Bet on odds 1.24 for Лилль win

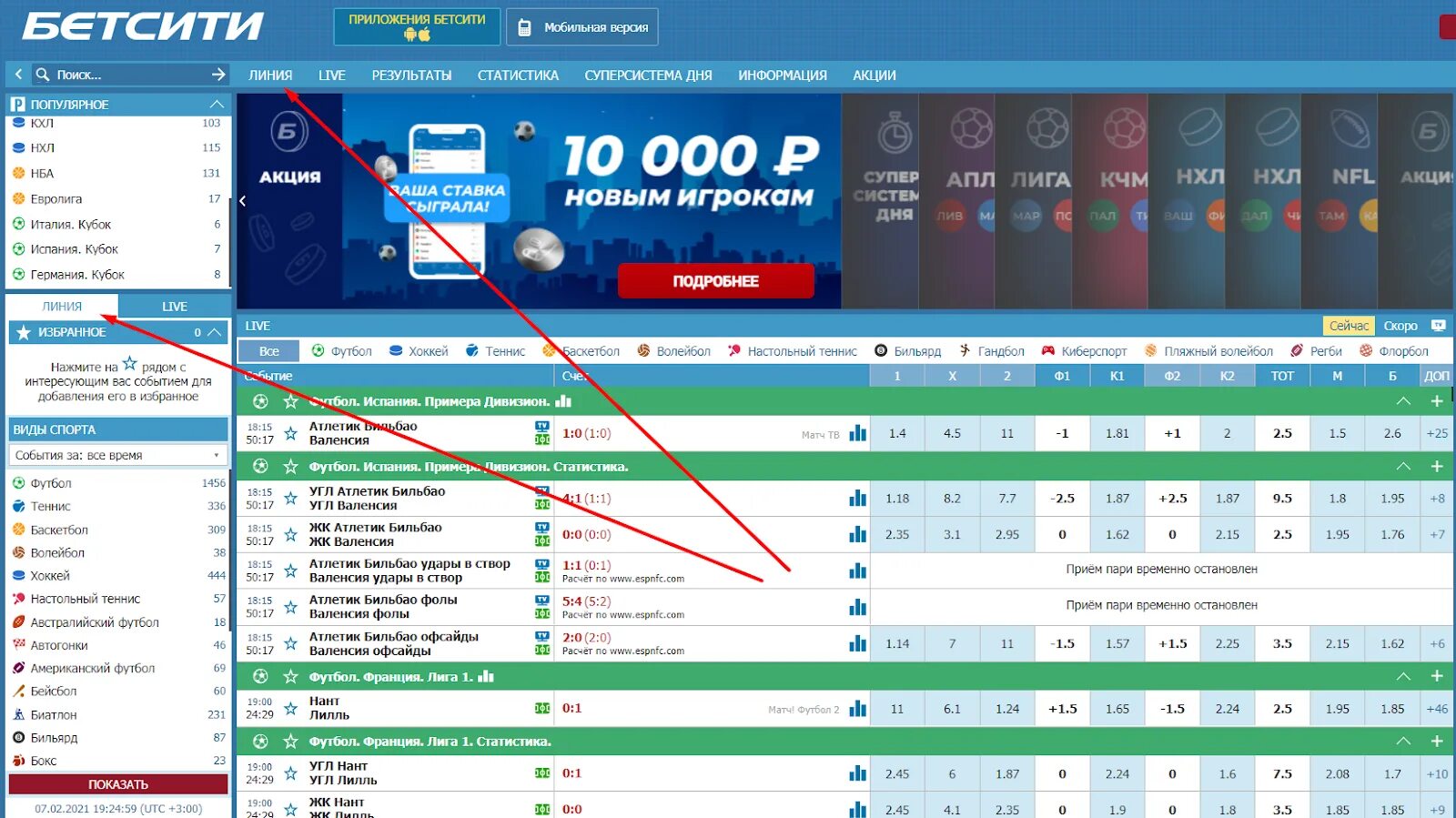click(1007, 708)
